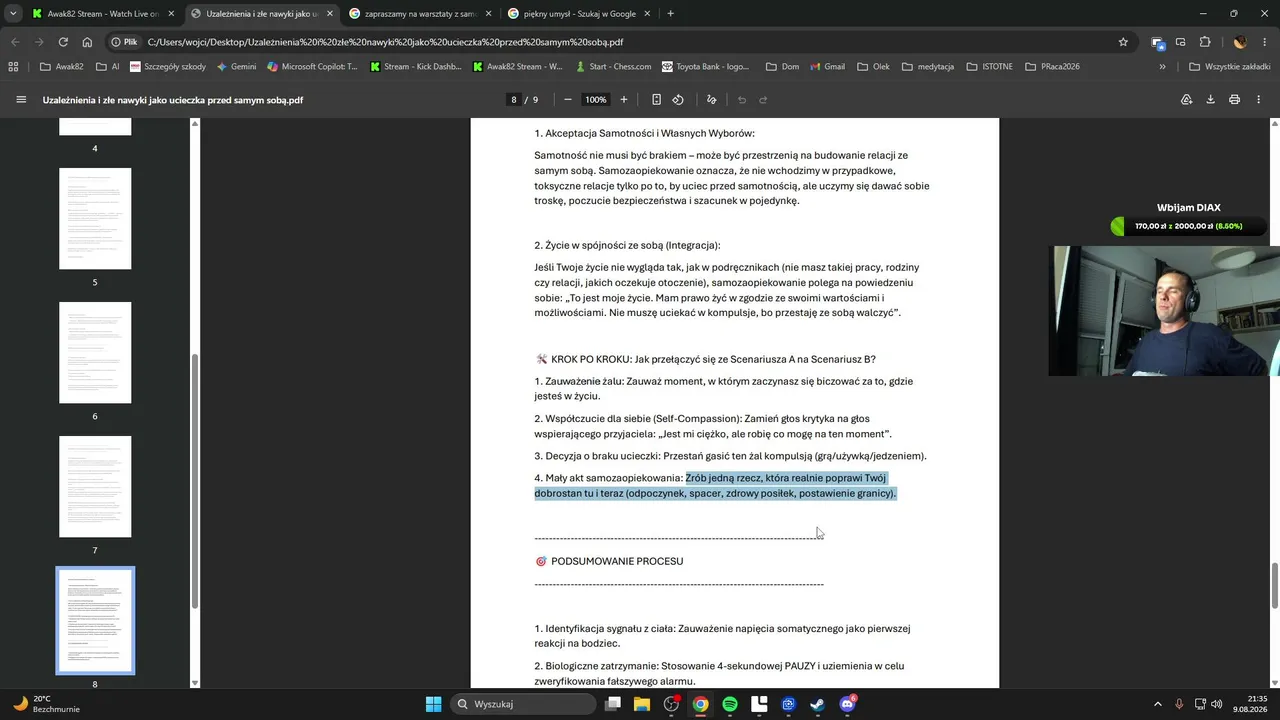Bookmark this page with star icon

pyautogui.click(x=1123, y=42)
